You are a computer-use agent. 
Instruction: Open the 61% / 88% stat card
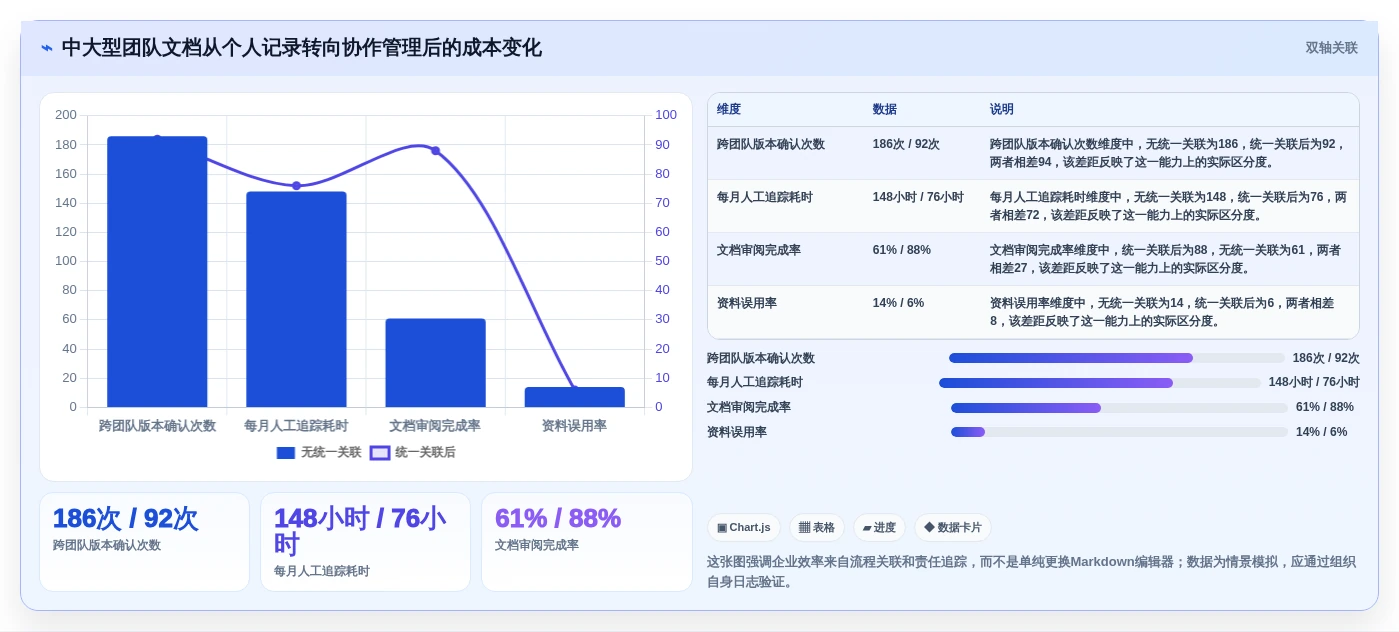coord(586,542)
